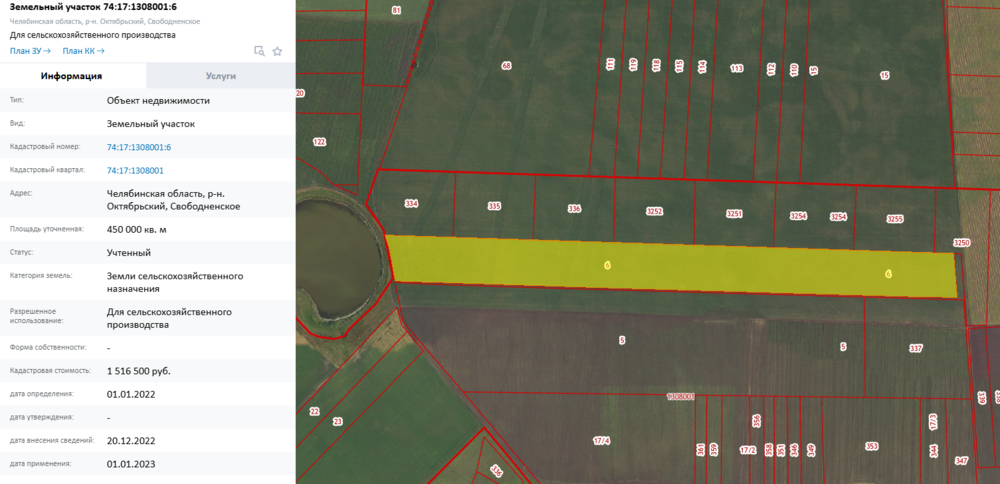This screenshot has width=1000, height=484.
Task: Click parcel label 113 on map
Action: pyautogui.click(x=737, y=68)
